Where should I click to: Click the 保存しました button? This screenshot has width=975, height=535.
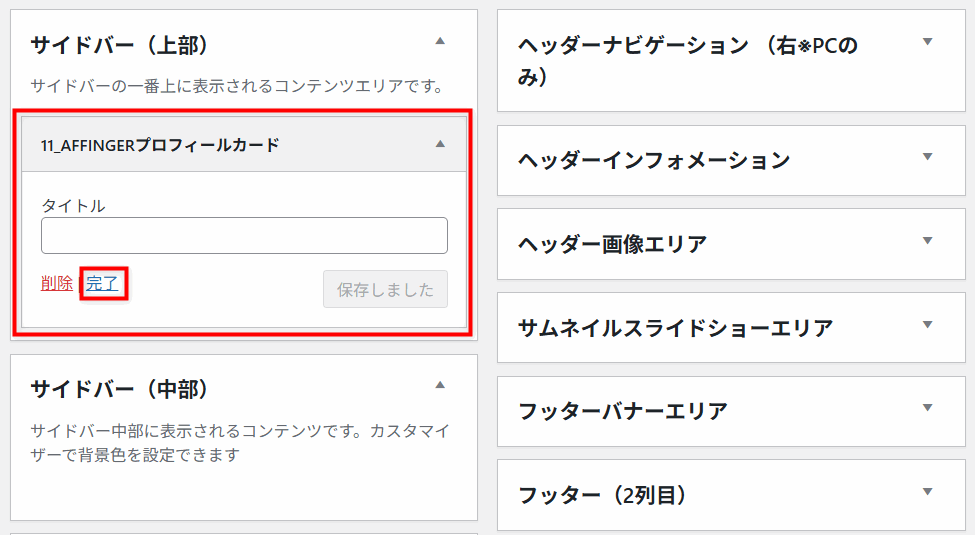[x=386, y=289]
